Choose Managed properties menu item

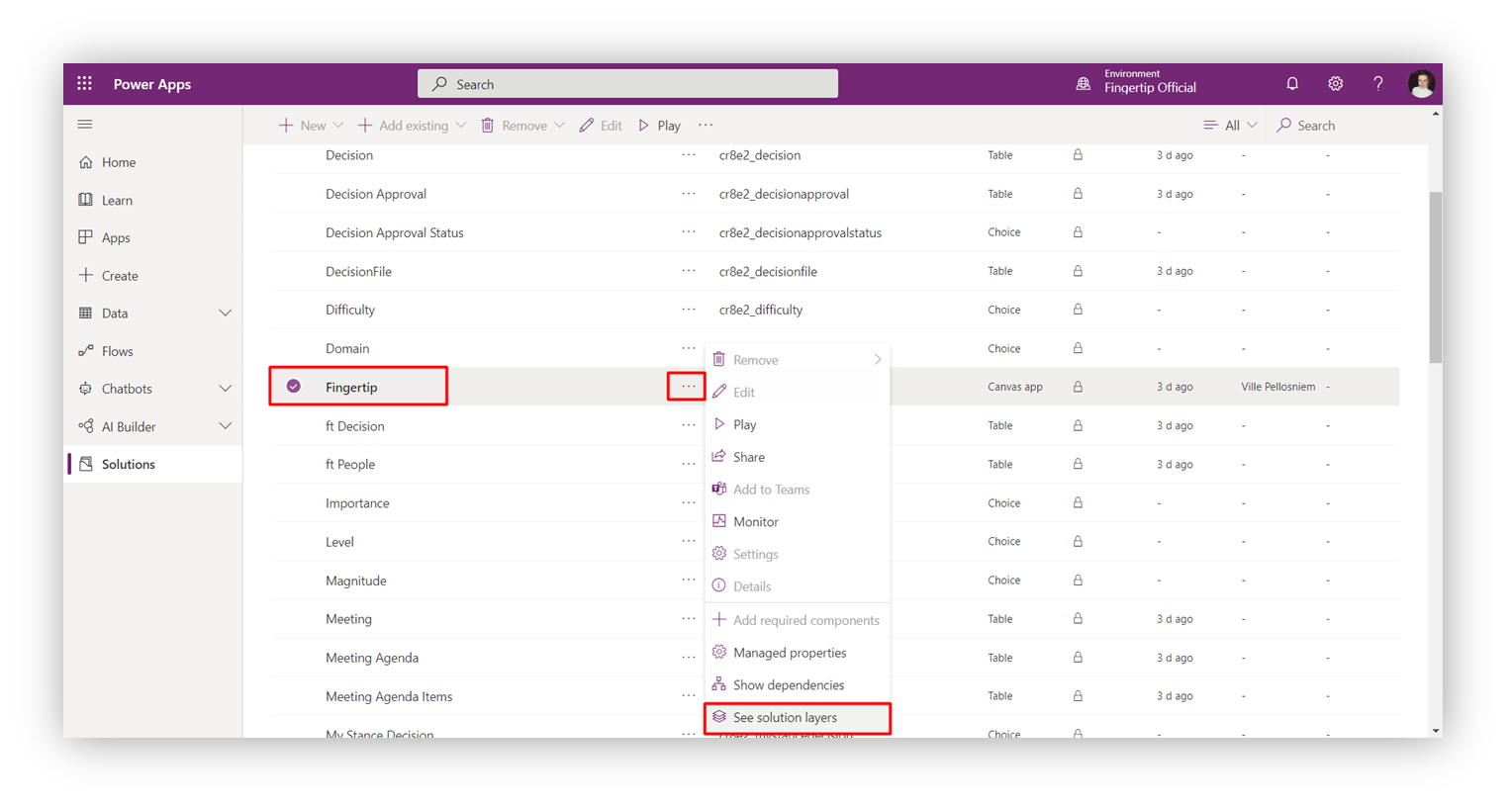coord(798,653)
